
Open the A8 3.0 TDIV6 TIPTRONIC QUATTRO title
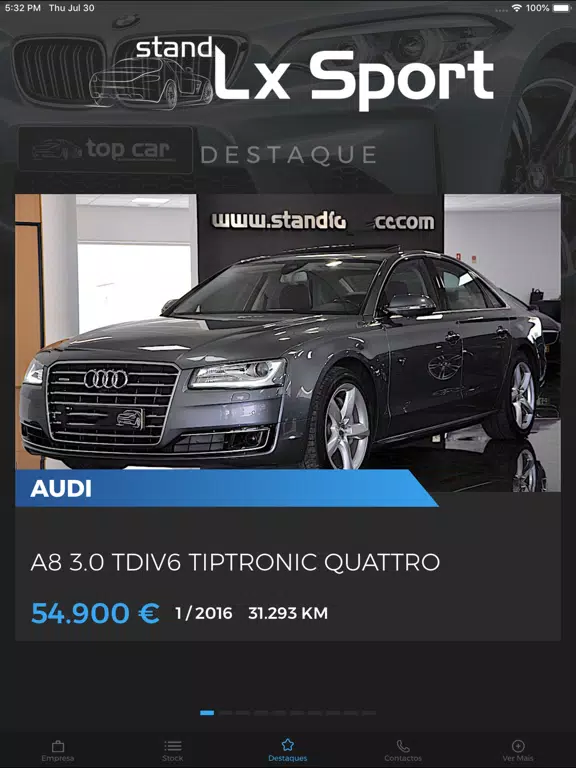coord(235,562)
